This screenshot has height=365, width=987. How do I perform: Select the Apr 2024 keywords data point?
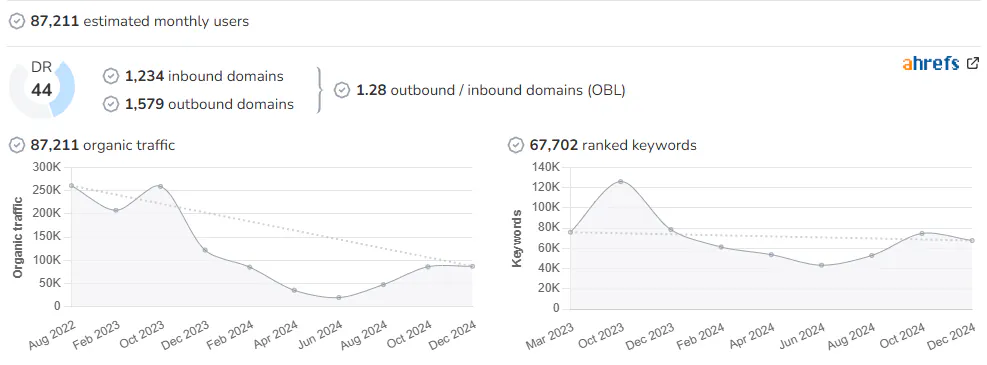(771, 254)
